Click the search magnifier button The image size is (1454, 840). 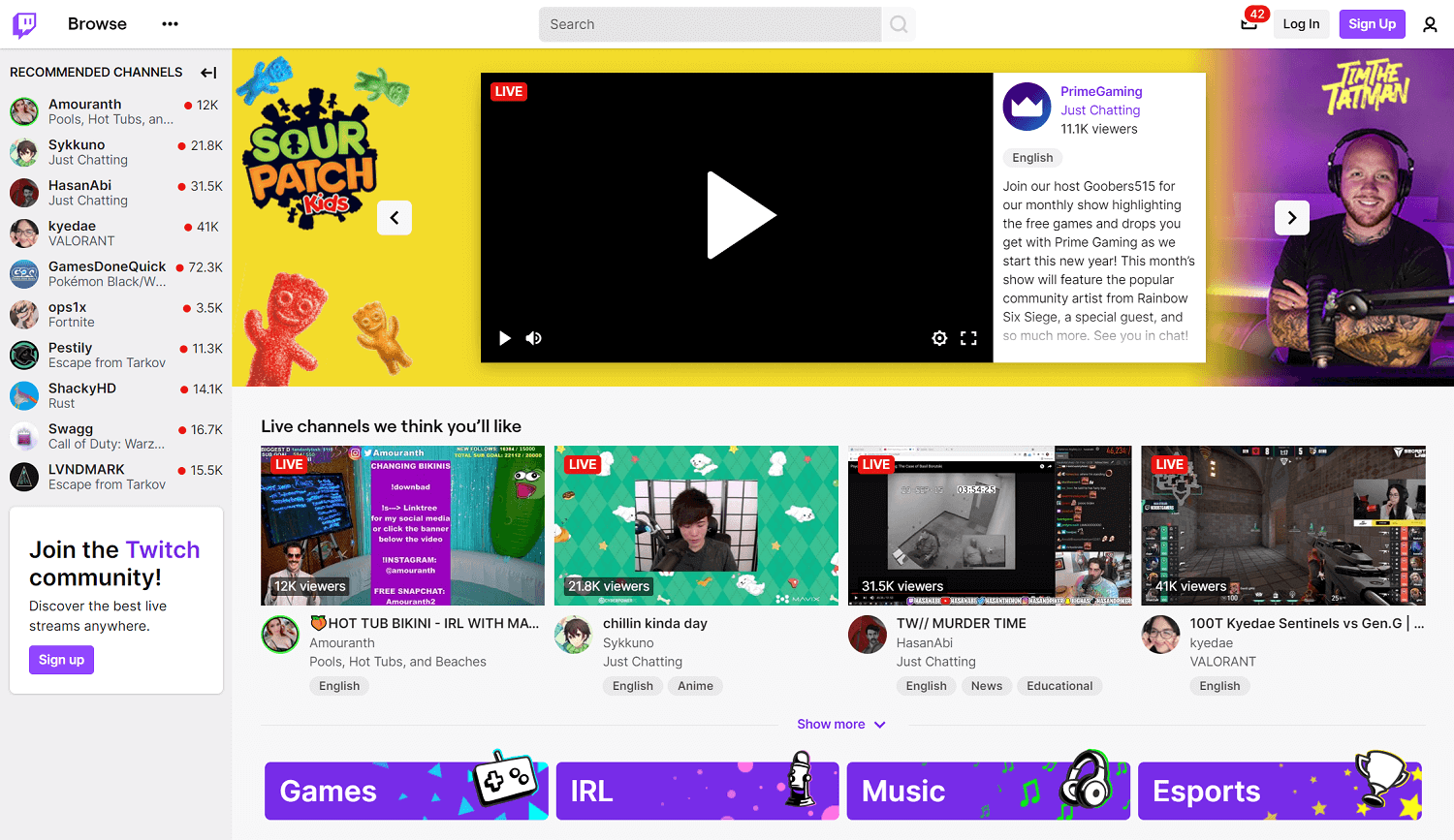899,24
